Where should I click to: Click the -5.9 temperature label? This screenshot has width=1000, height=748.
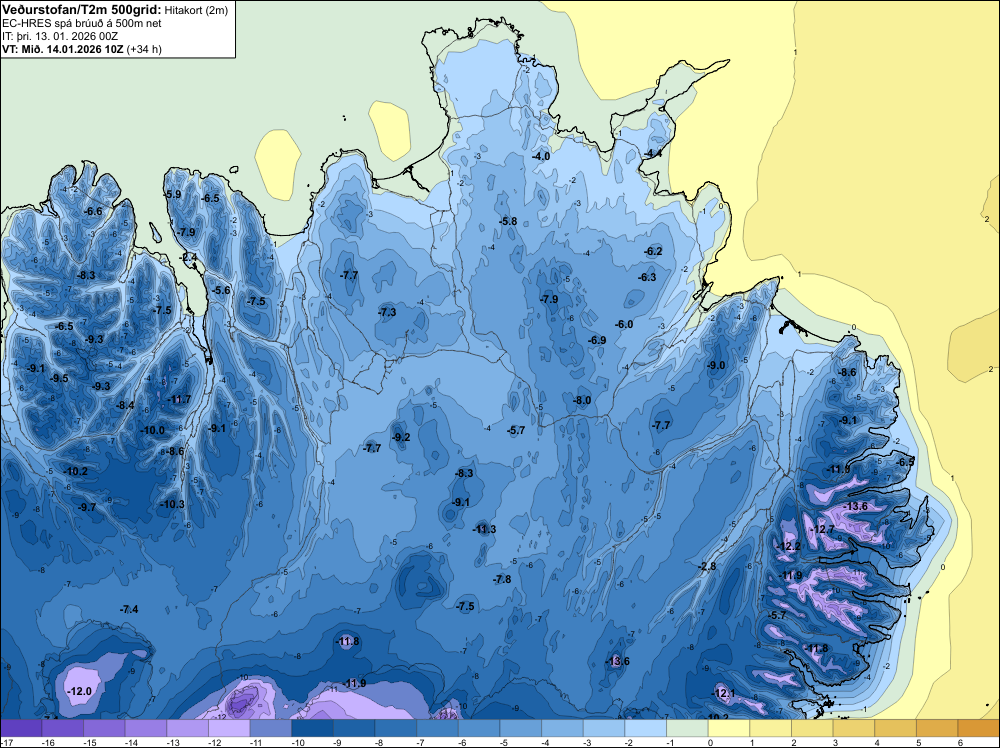pos(173,194)
